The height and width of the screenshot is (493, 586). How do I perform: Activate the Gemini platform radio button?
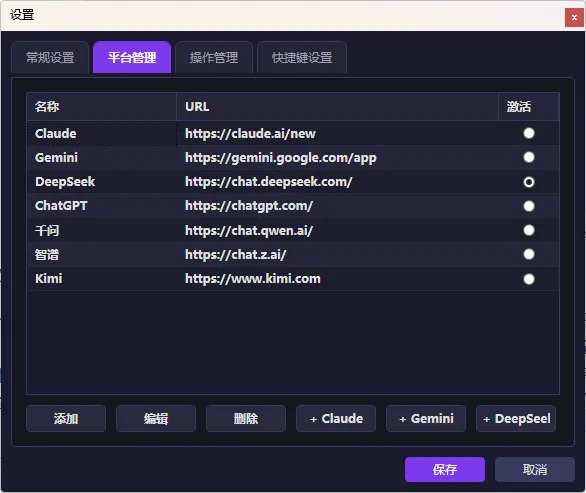(x=529, y=157)
